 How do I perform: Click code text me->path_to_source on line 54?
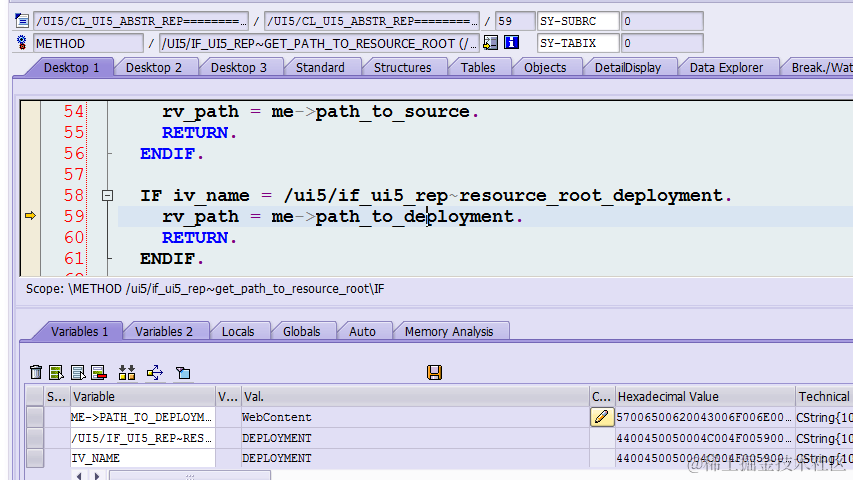[370, 112]
